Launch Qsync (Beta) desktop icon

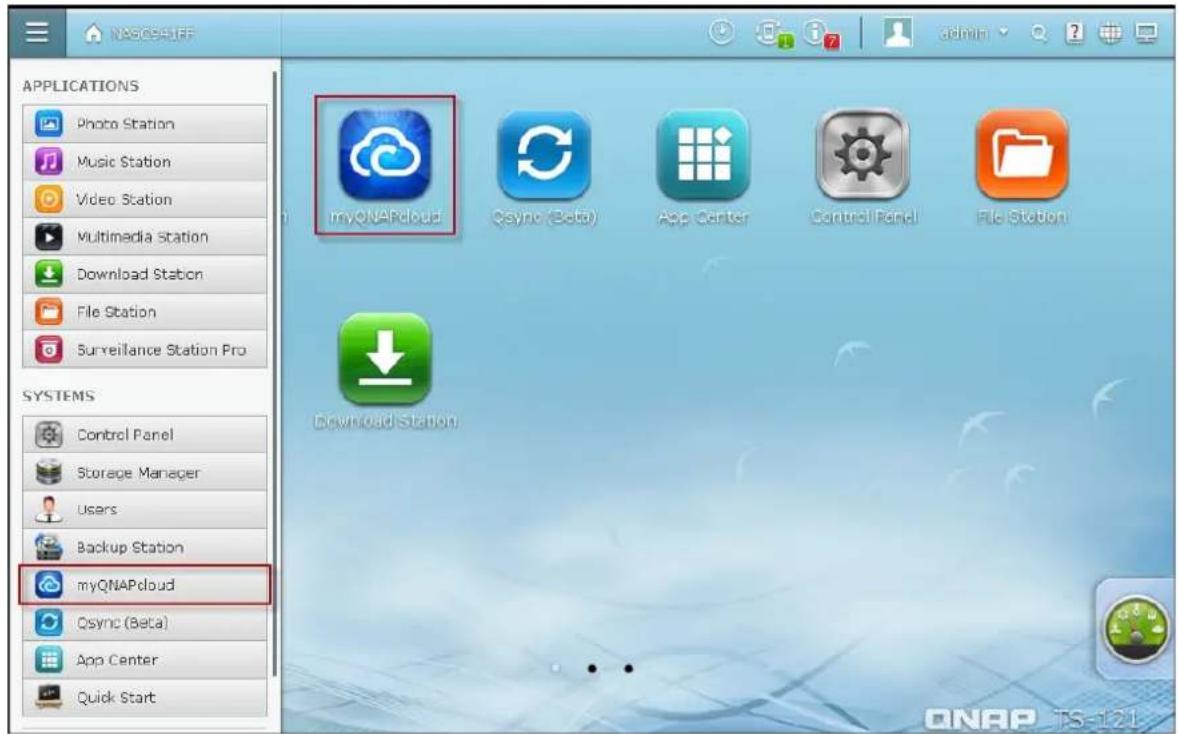[544, 167]
